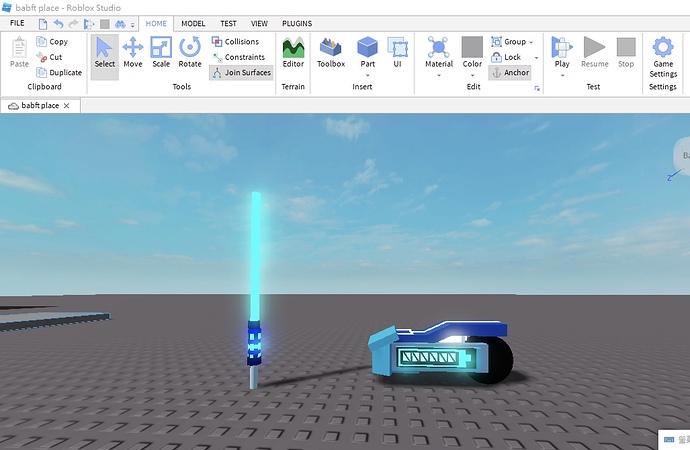Screen dimensions: 690x450
Task: Click the Group button
Action: (x=509, y=42)
